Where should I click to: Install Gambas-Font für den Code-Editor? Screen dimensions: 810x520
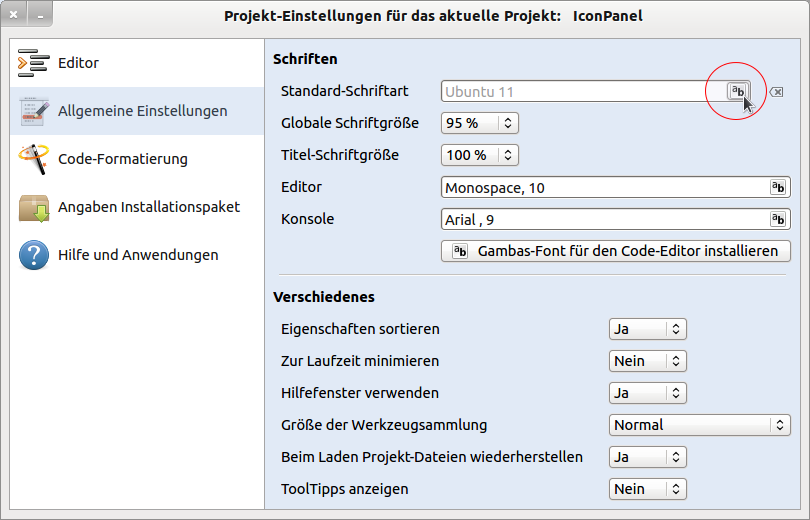coord(615,251)
